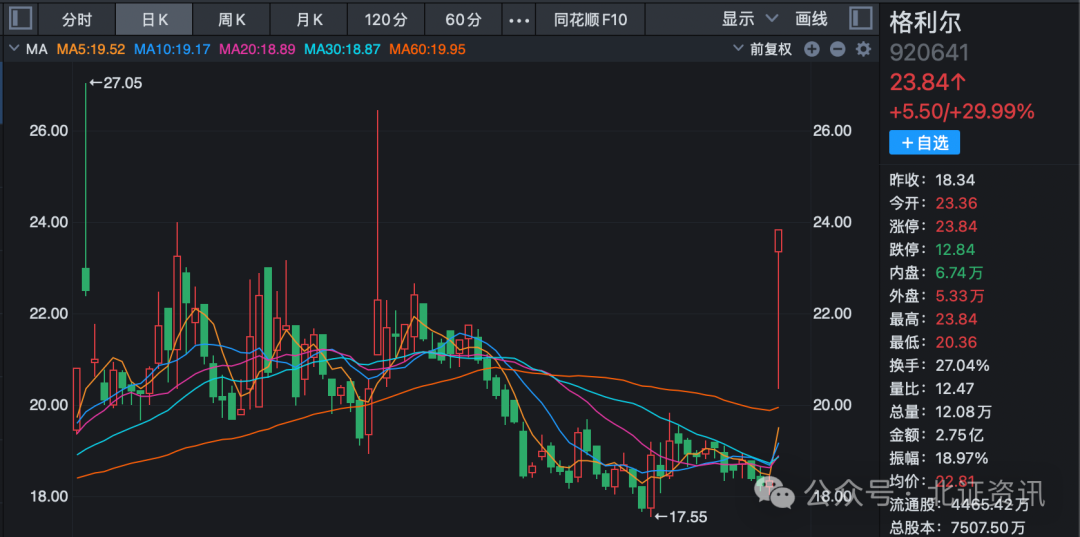Add stock with +自选 button
Image resolution: width=1080 pixels, height=537 pixels.
point(924,143)
